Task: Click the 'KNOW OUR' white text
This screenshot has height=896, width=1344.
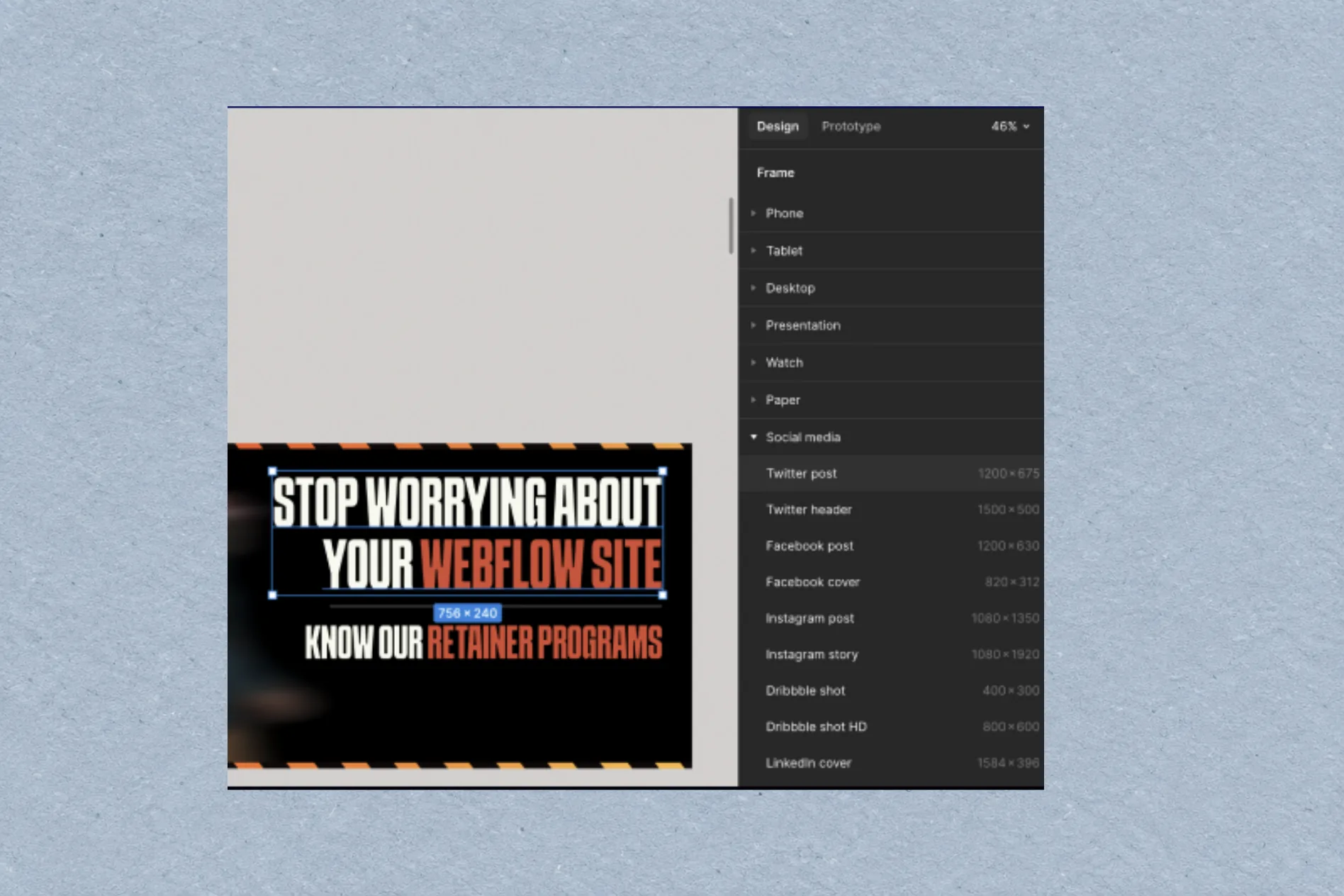Action: pos(364,642)
